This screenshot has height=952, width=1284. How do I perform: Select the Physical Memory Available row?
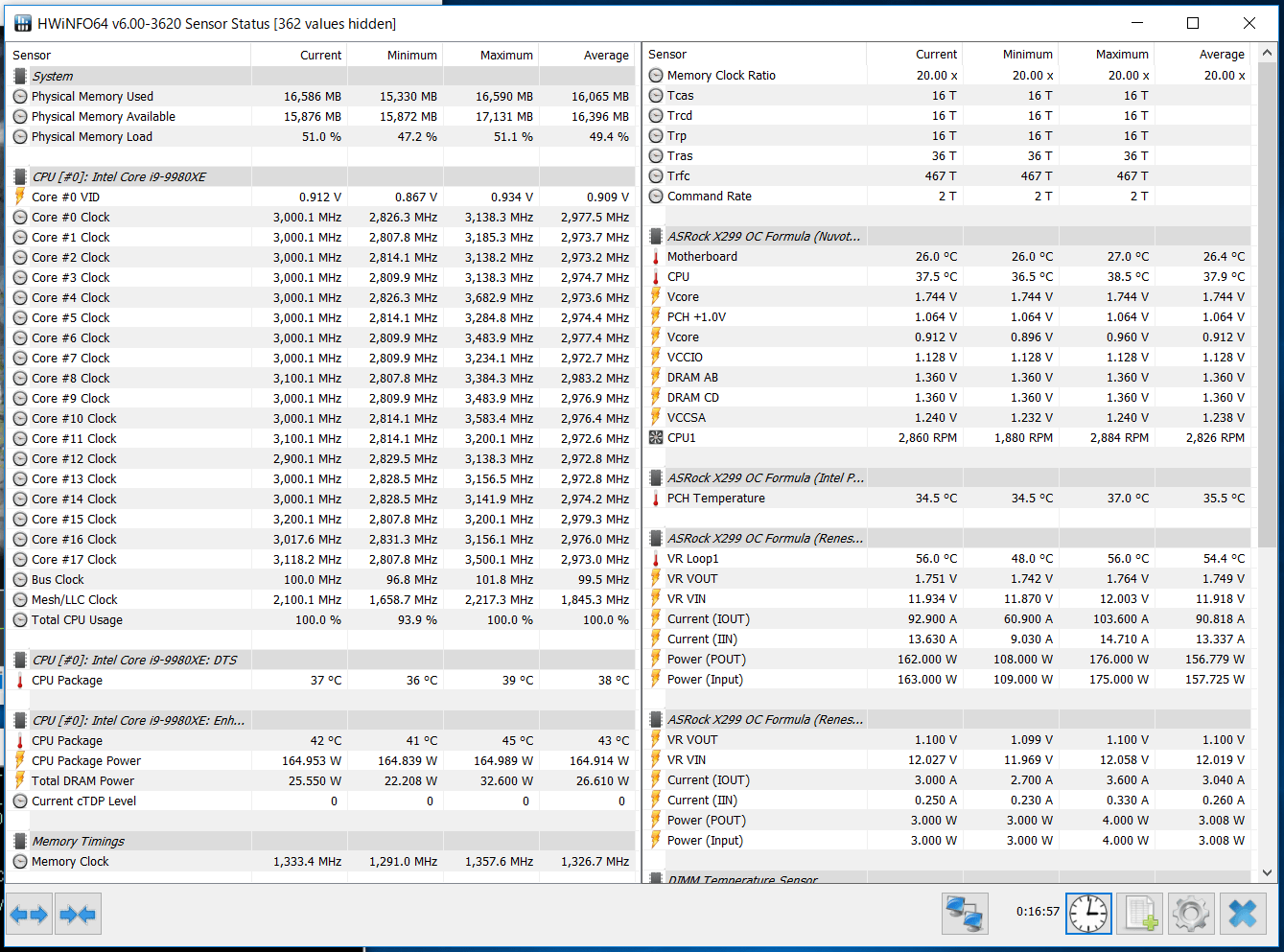click(321, 116)
